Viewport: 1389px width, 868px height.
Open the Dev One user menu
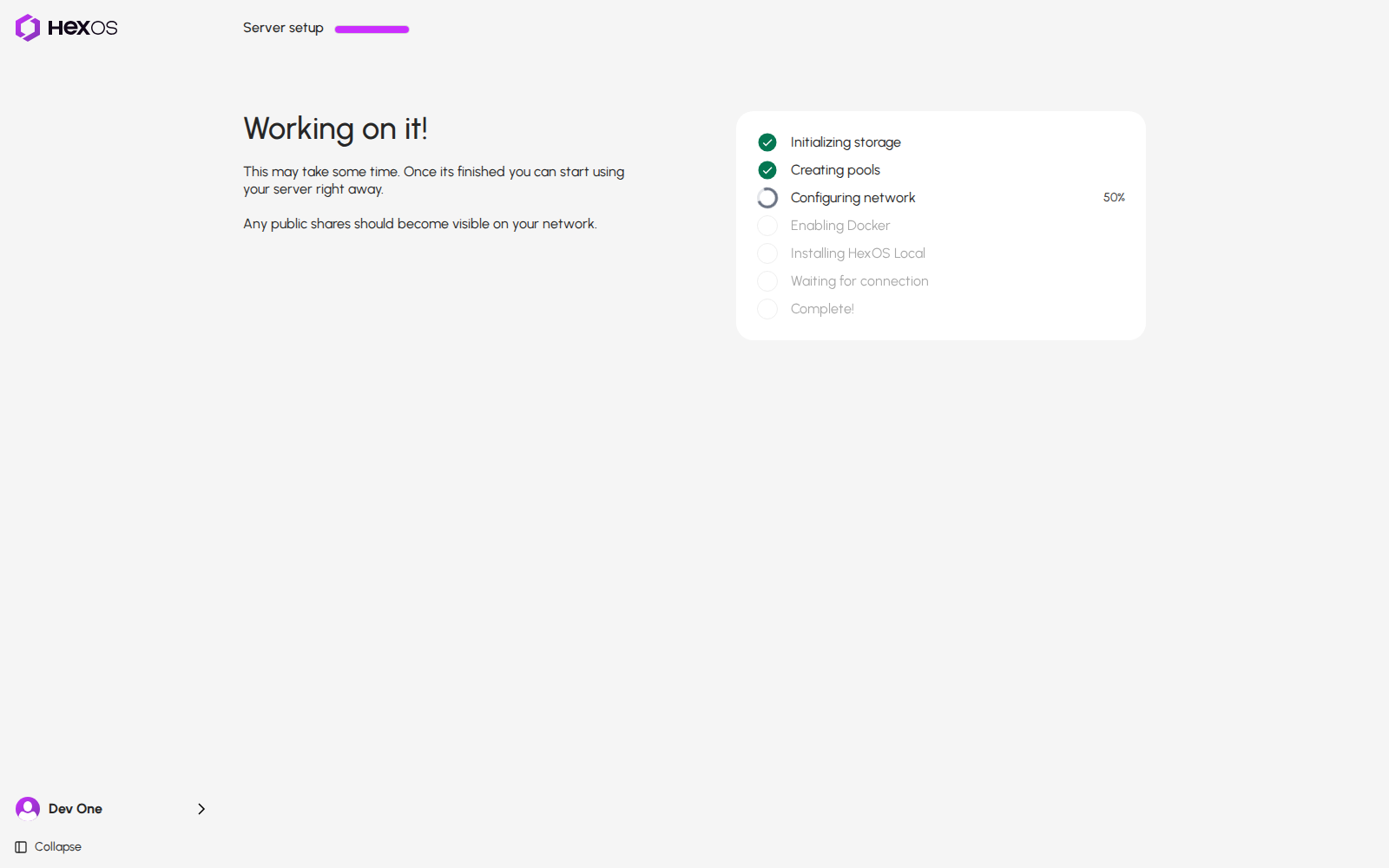[111, 809]
